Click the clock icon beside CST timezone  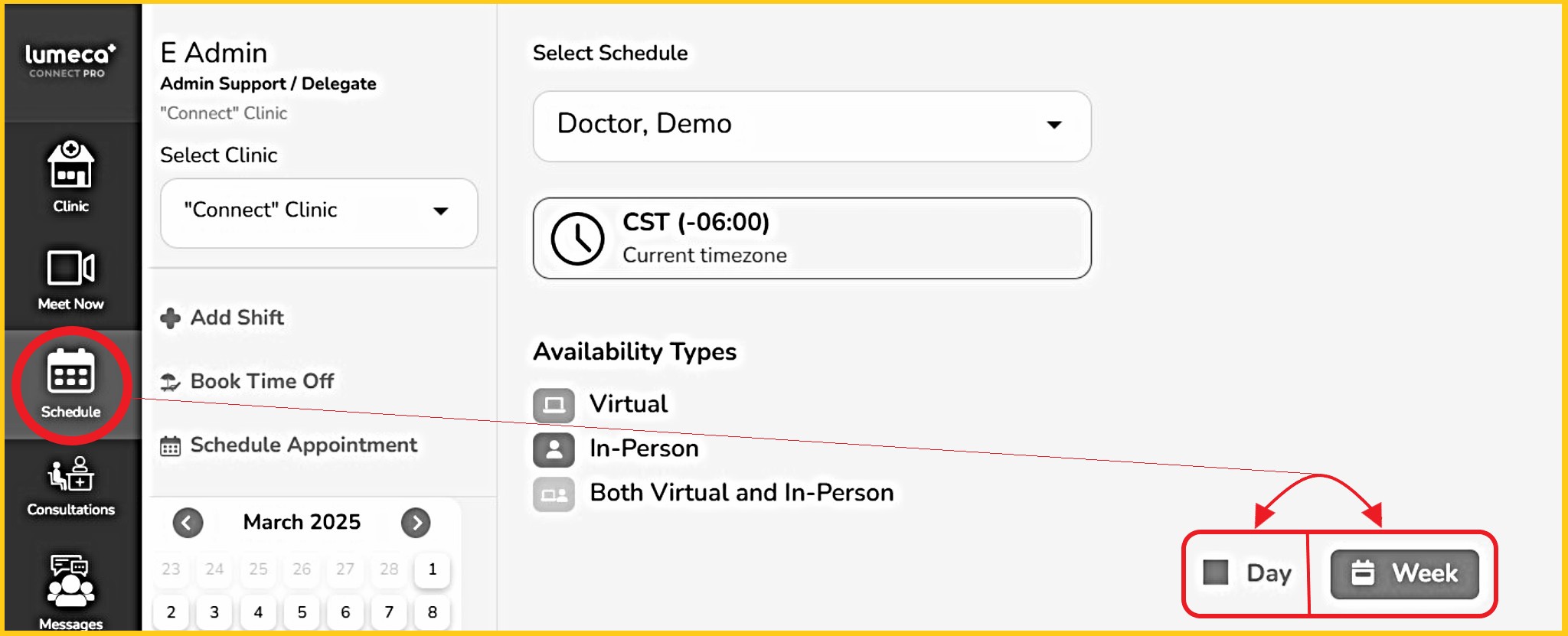[x=577, y=239]
